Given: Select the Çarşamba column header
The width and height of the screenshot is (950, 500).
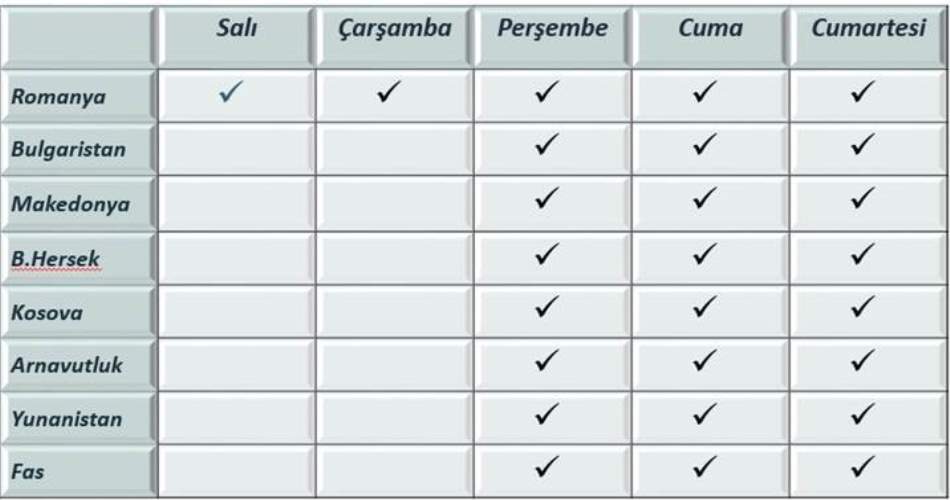Looking at the screenshot, I should tap(394, 29).
